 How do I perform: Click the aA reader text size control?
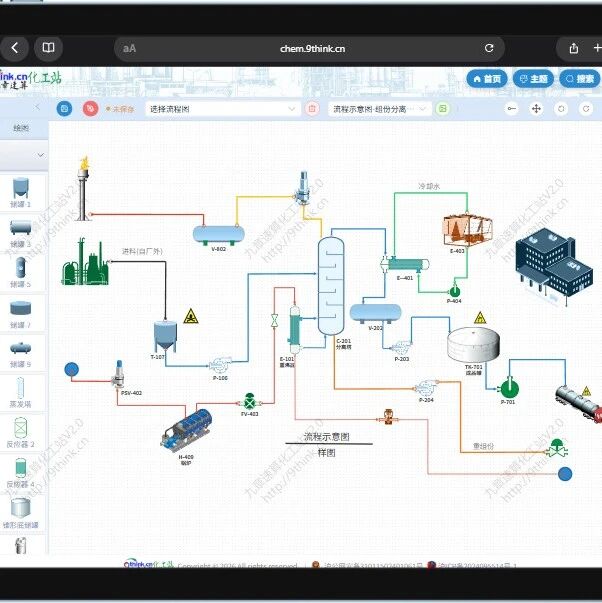129,48
